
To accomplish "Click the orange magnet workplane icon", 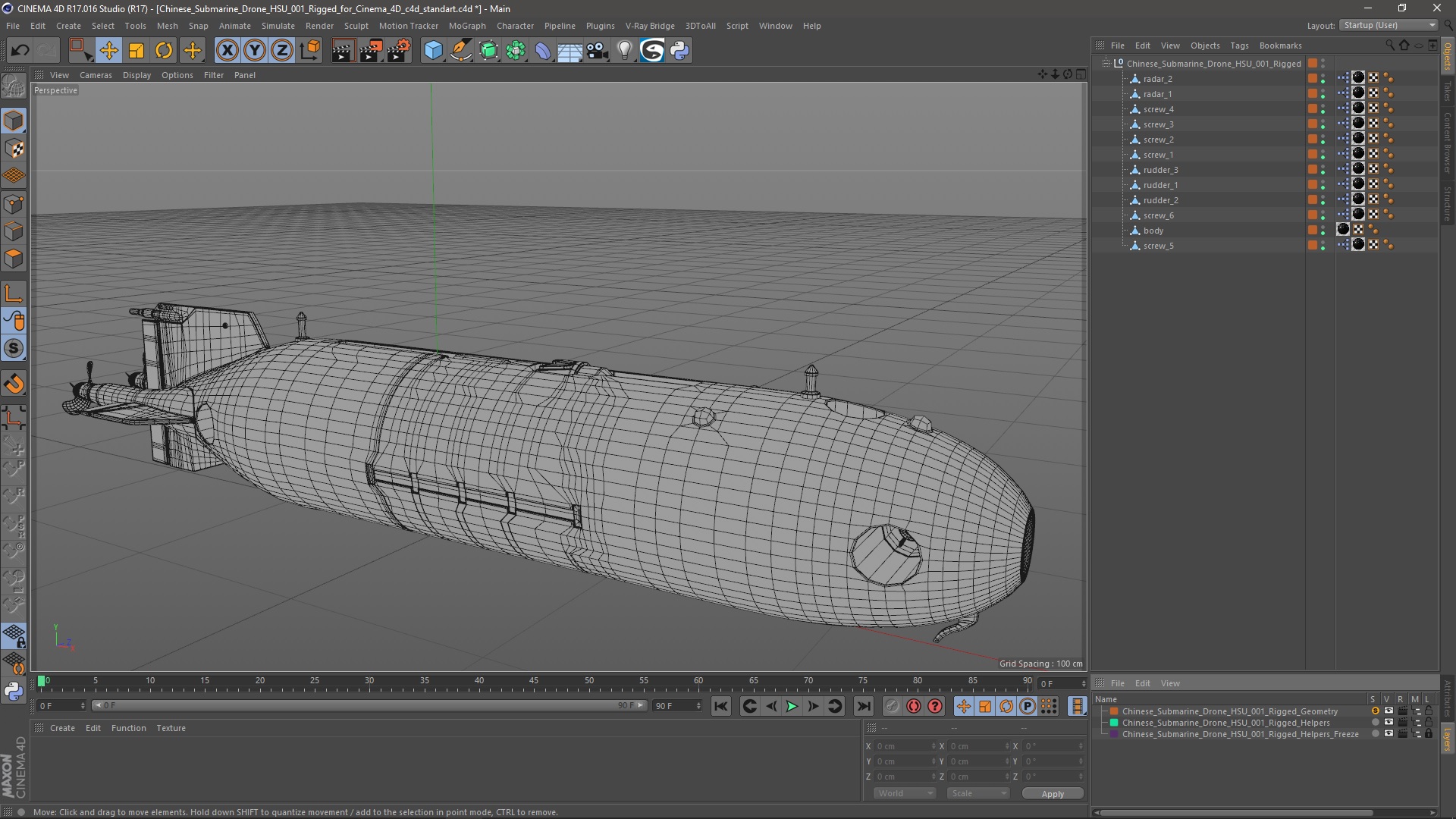I will 14,384.
